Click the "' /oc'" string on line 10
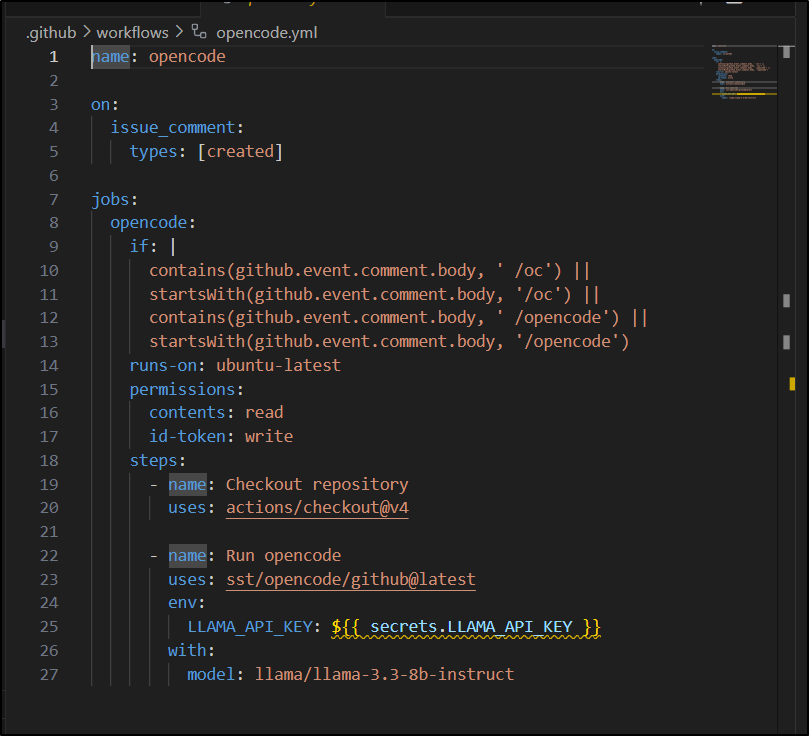The width and height of the screenshot is (809, 736). [525, 270]
